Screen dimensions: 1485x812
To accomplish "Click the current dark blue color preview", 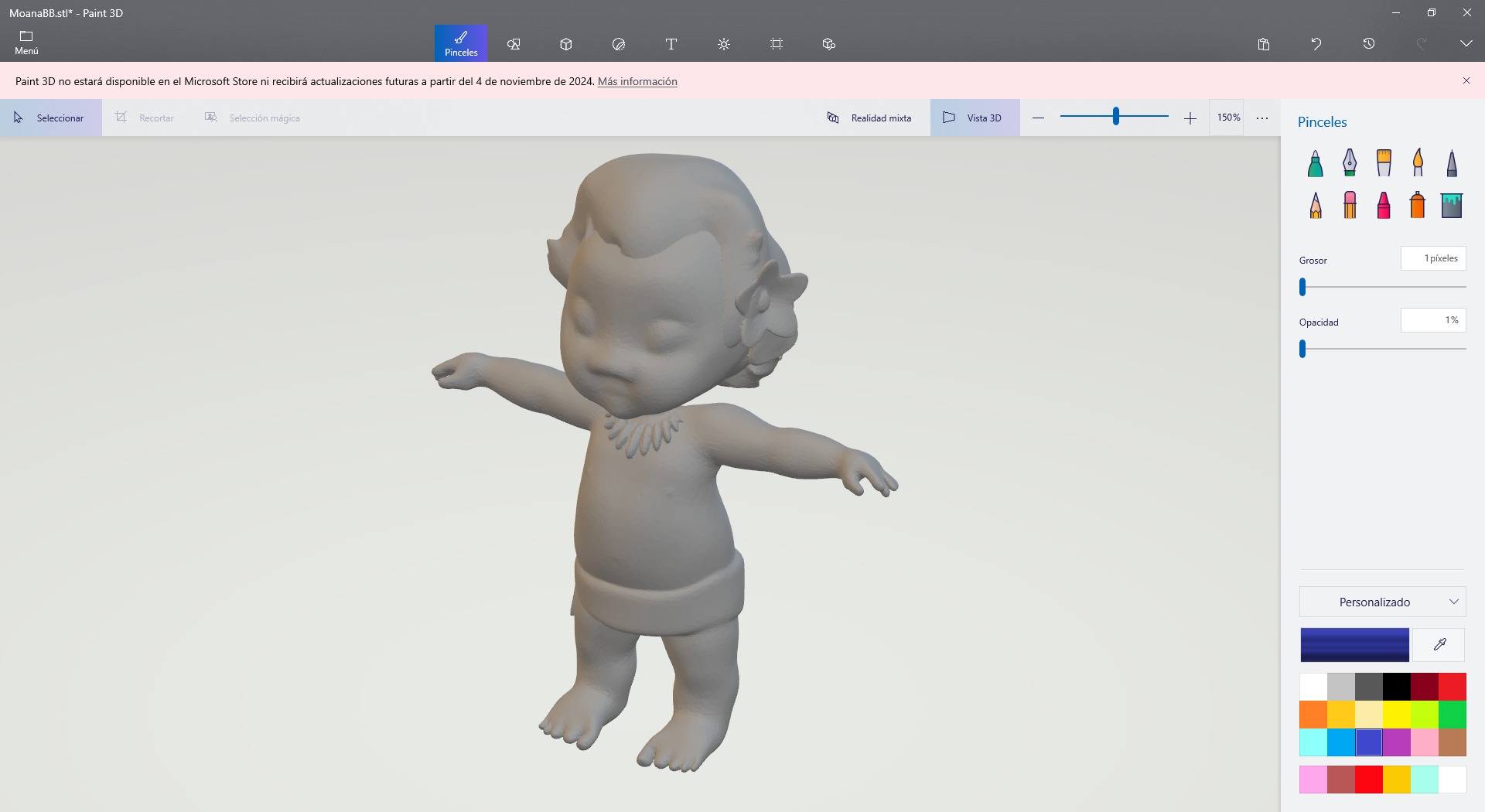I will pos(1355,645).
